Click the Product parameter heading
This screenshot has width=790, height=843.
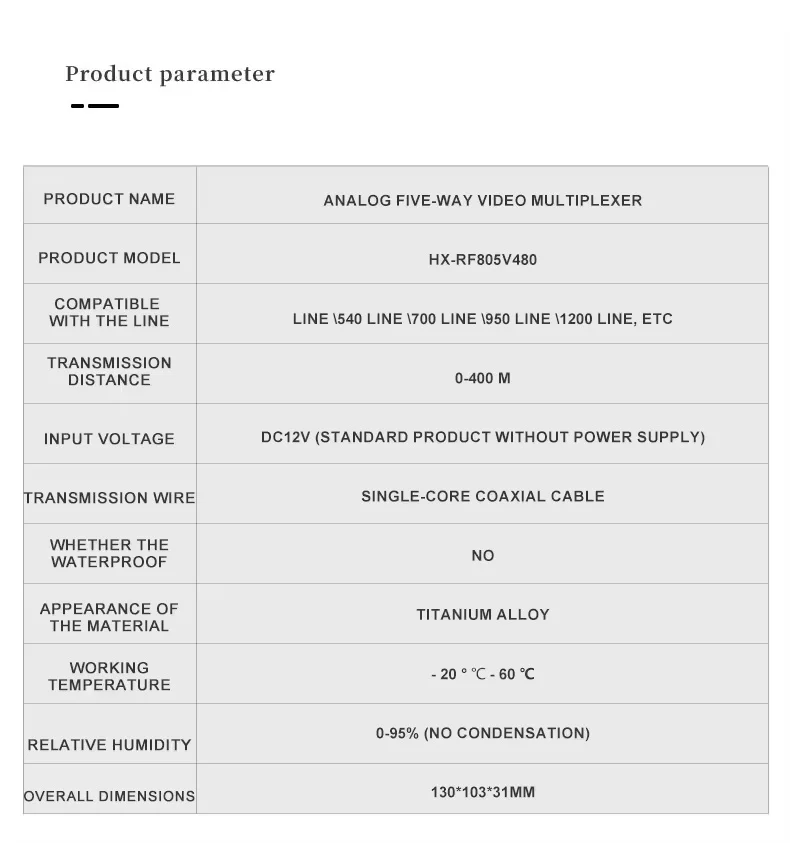click(170, 74)
